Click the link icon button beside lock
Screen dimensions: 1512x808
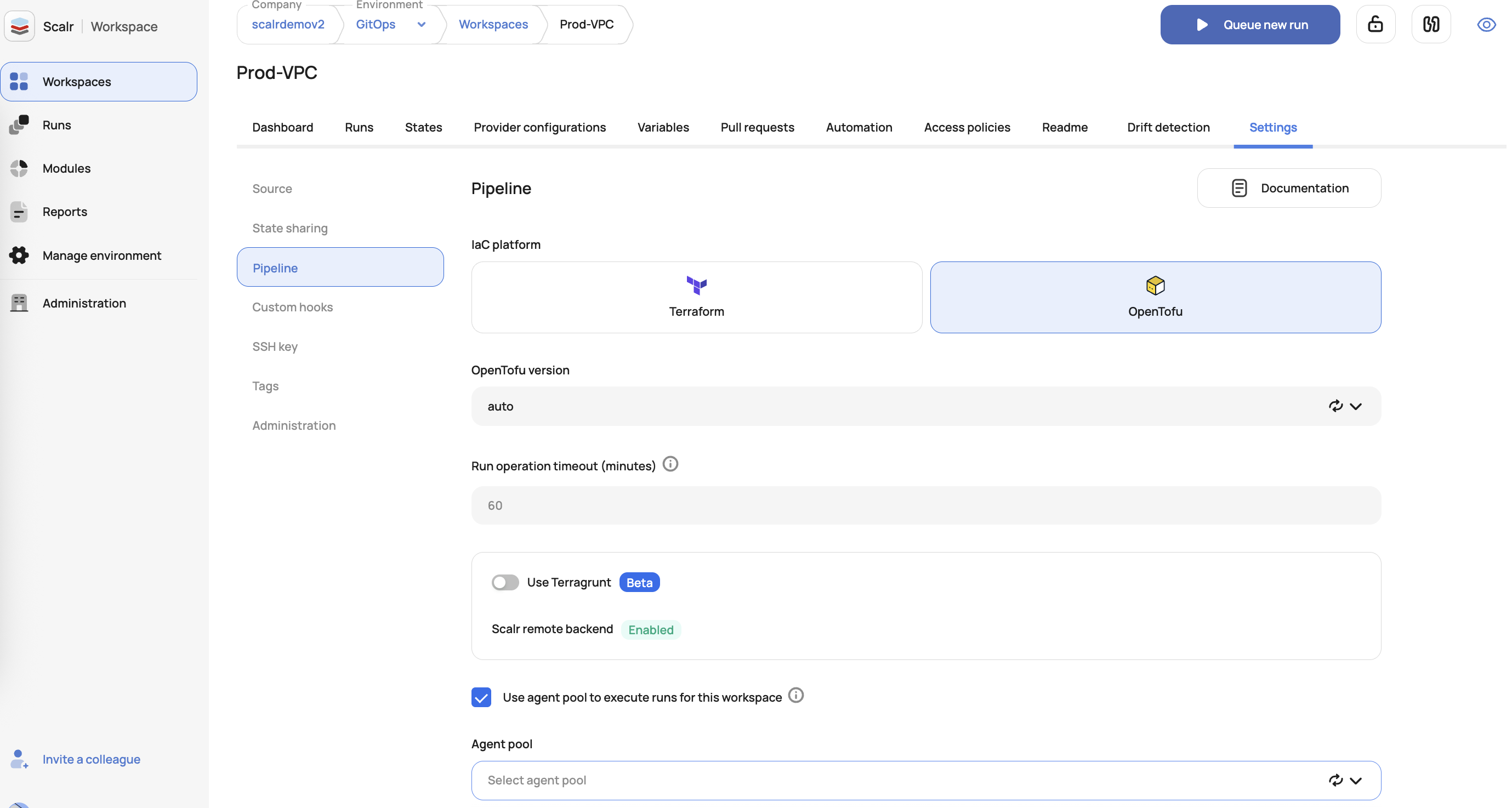point(1430,24)
